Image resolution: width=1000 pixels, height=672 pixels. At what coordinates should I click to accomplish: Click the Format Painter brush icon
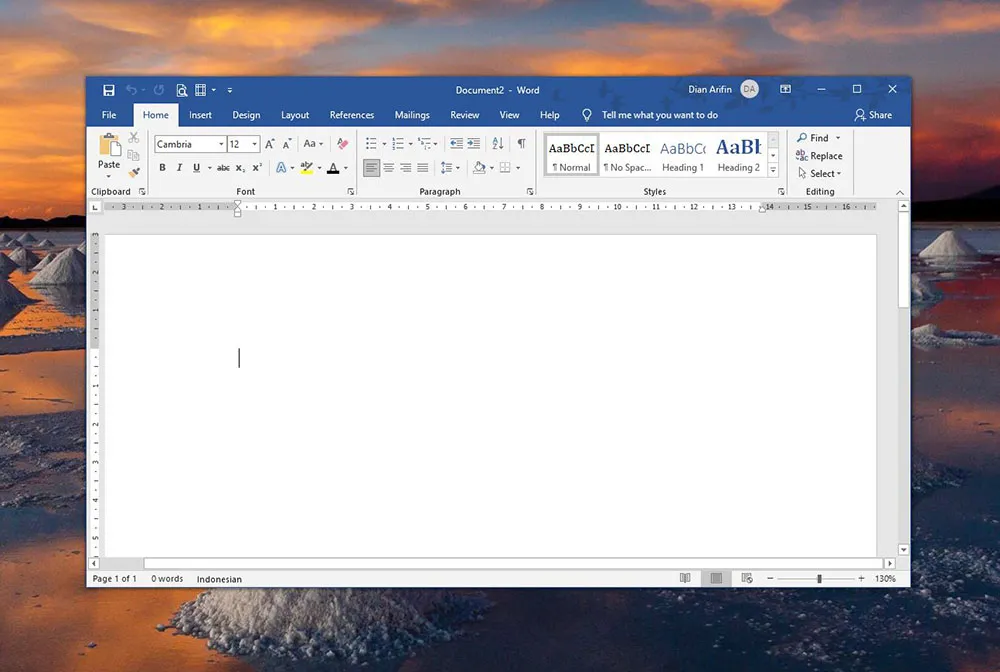point(134,173)
